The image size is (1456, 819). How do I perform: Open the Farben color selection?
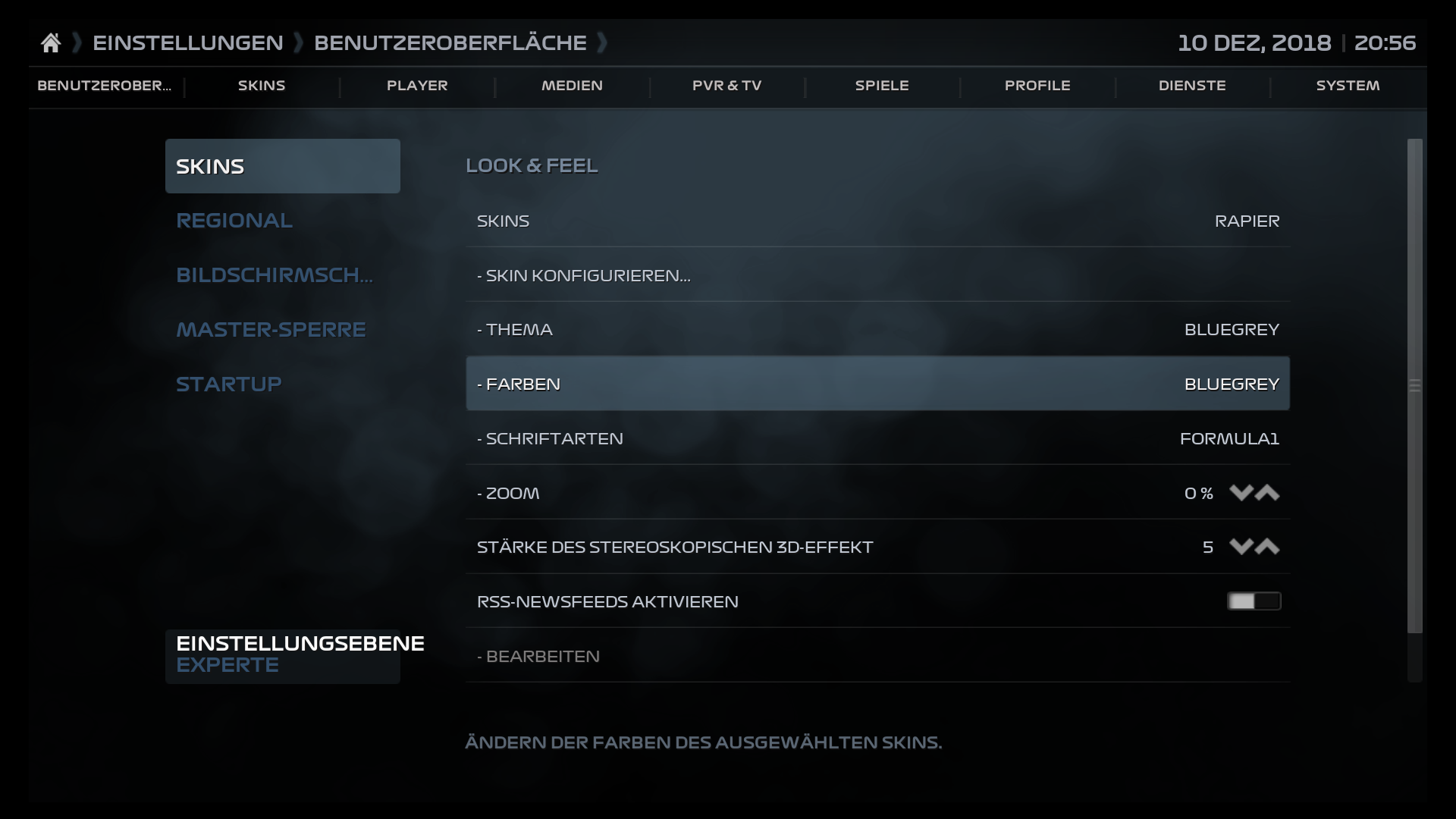tap(877, 384)
